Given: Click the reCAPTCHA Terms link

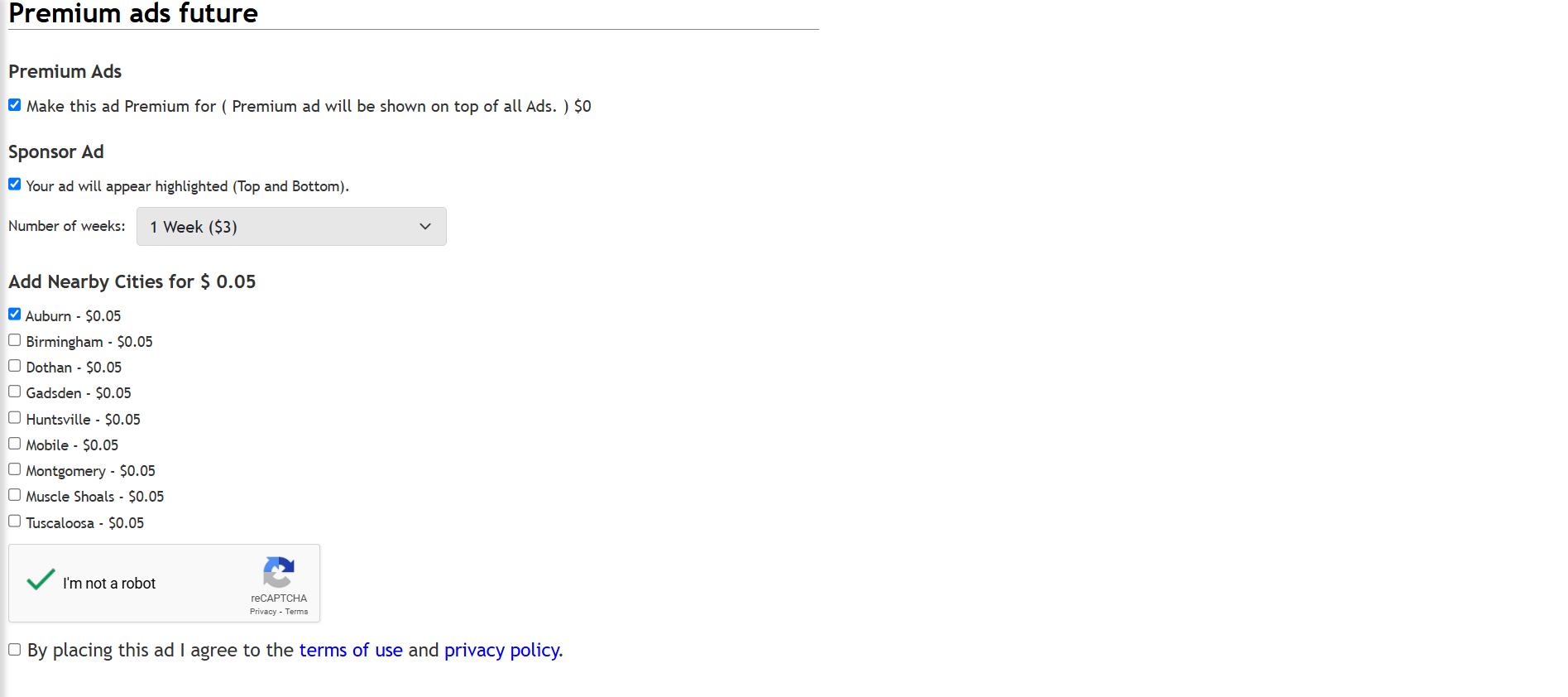Looking at the screenshot, I should coord(297,612).
